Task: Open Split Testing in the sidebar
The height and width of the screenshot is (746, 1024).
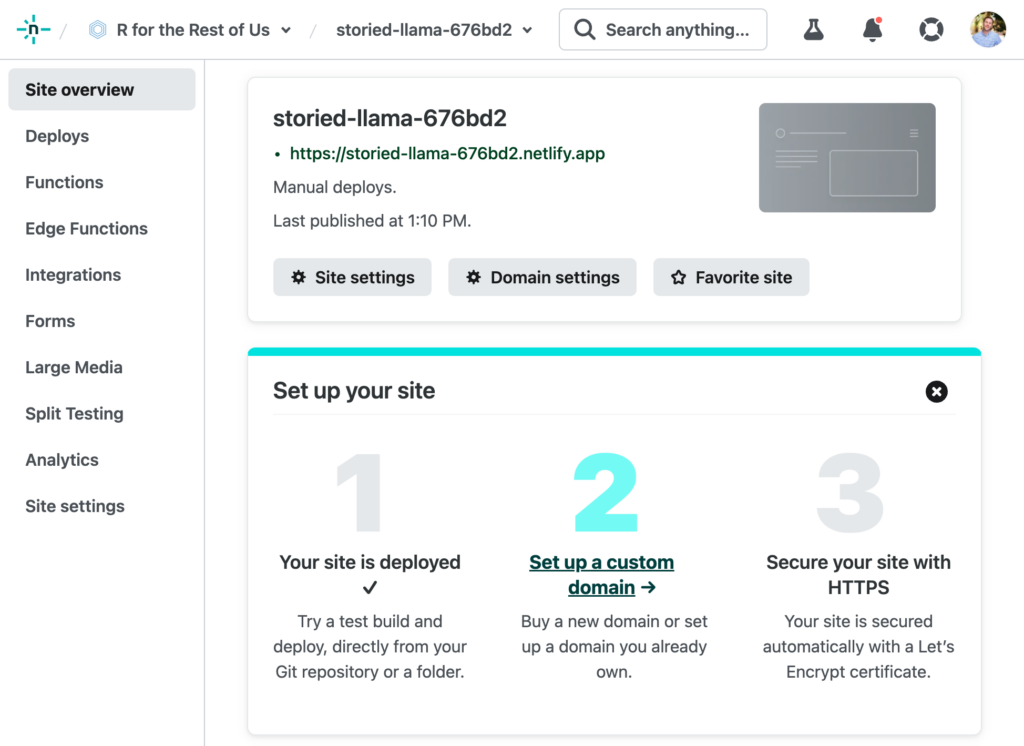Action: click(x=74, y=414)
